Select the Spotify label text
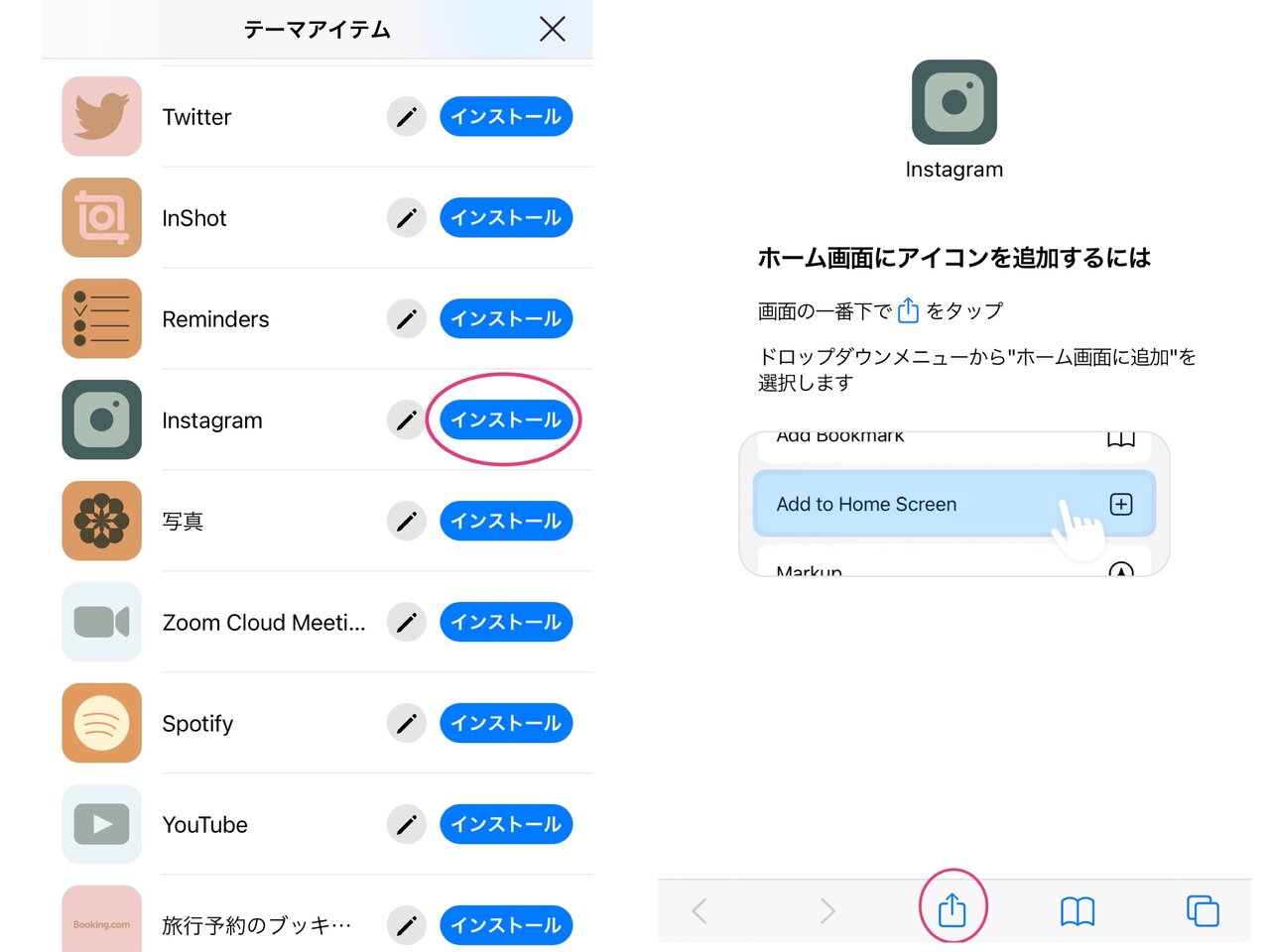This screenshot has height=952, width=1270. point(197,724)
